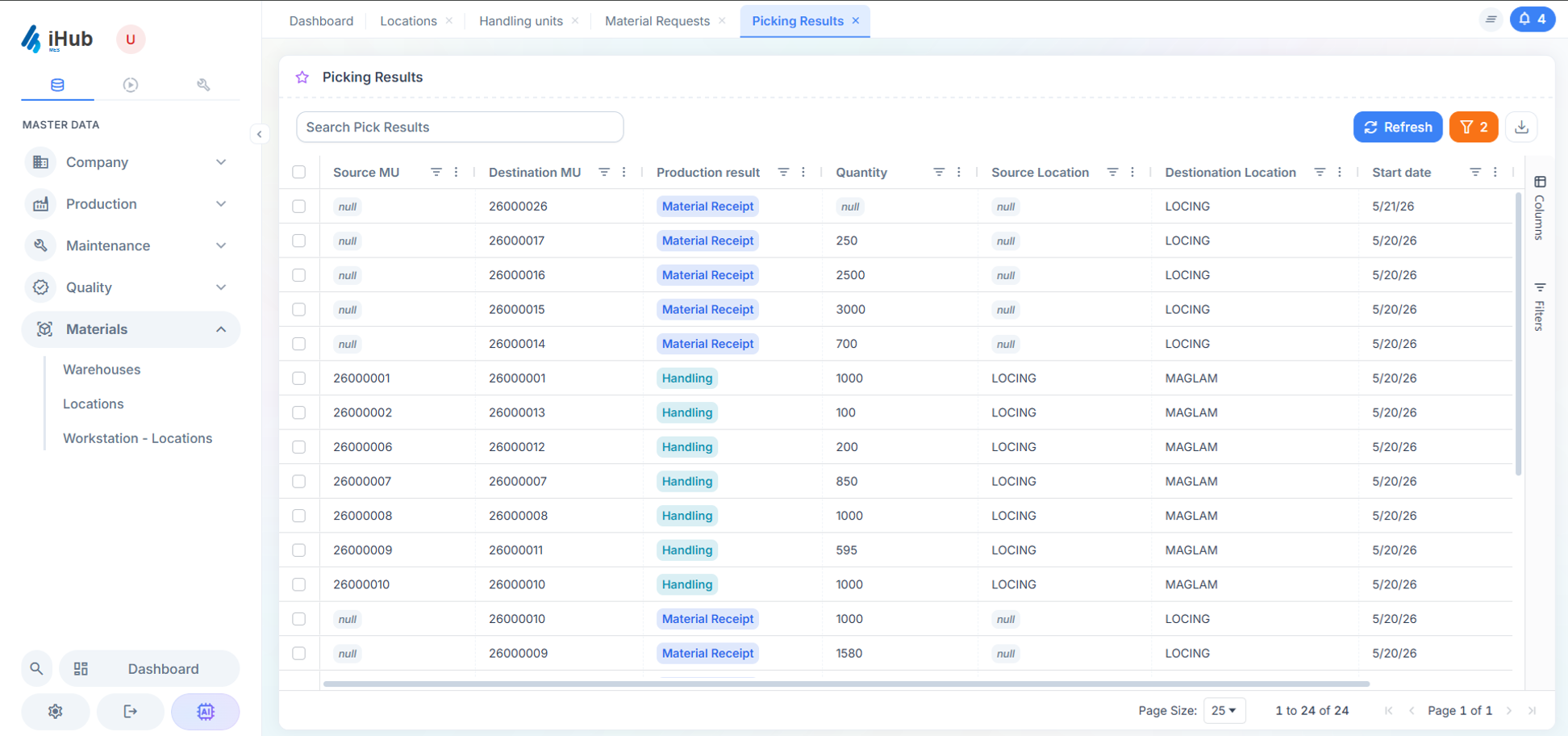The image size is (1568, 736).
Task: Check the row for Destination MU 26000017
Action: 299,240
